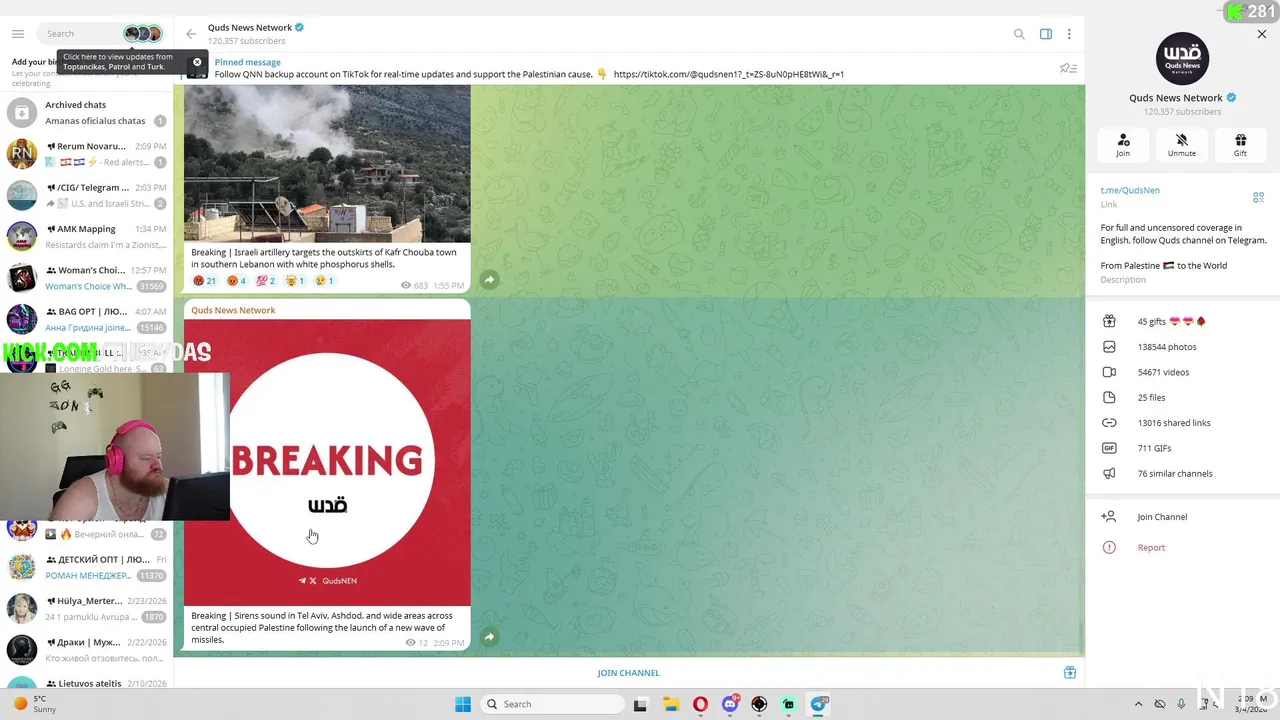Open the Rerum Novaru... chat
The height and width of the screenshot is (720, 1280).
tap(86, 154)
